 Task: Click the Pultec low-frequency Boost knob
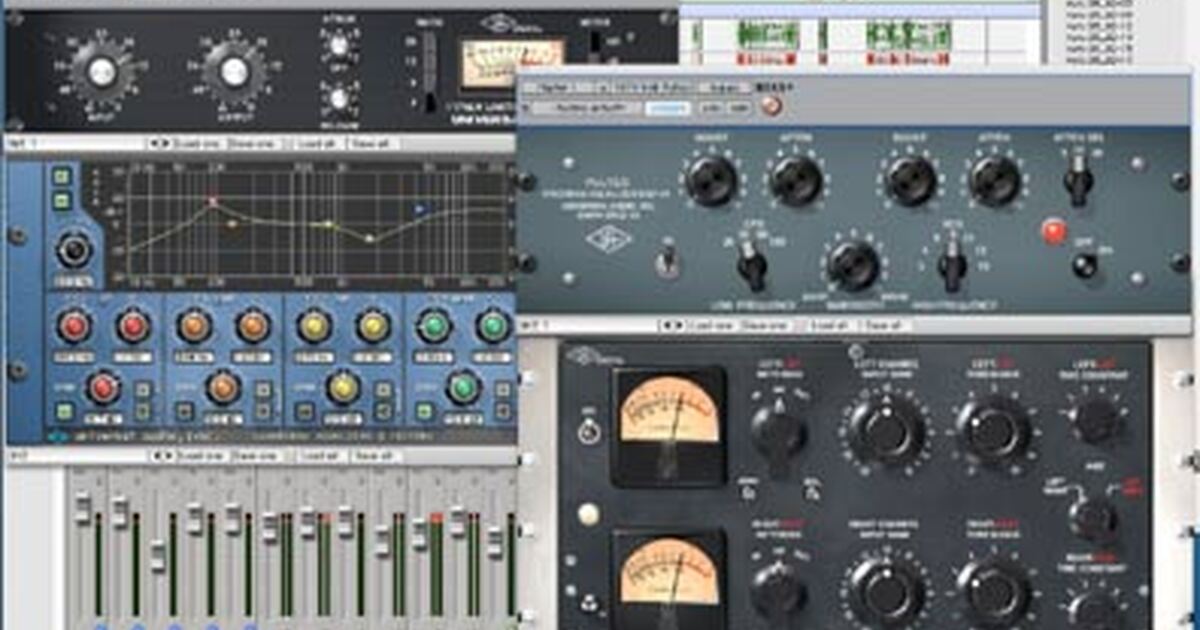coord(712,181)
